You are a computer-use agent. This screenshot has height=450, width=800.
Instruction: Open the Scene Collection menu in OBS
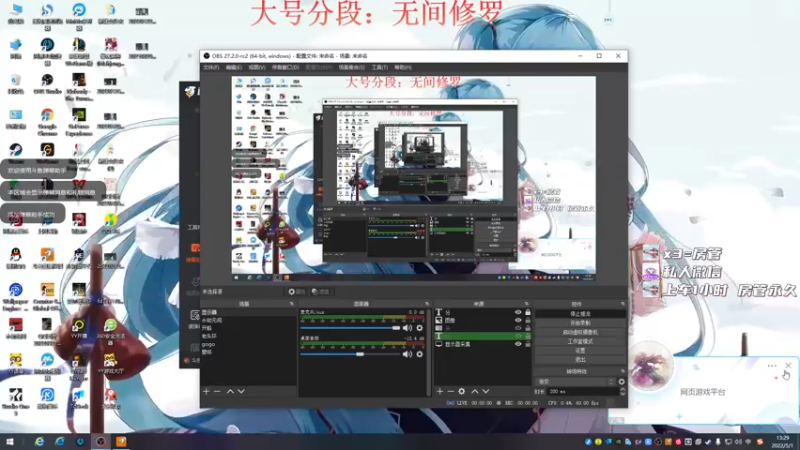[x=352, y=67]
